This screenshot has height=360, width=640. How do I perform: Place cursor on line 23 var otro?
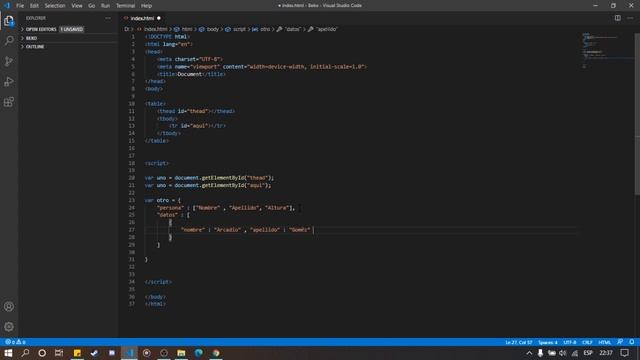click(162, 200)
